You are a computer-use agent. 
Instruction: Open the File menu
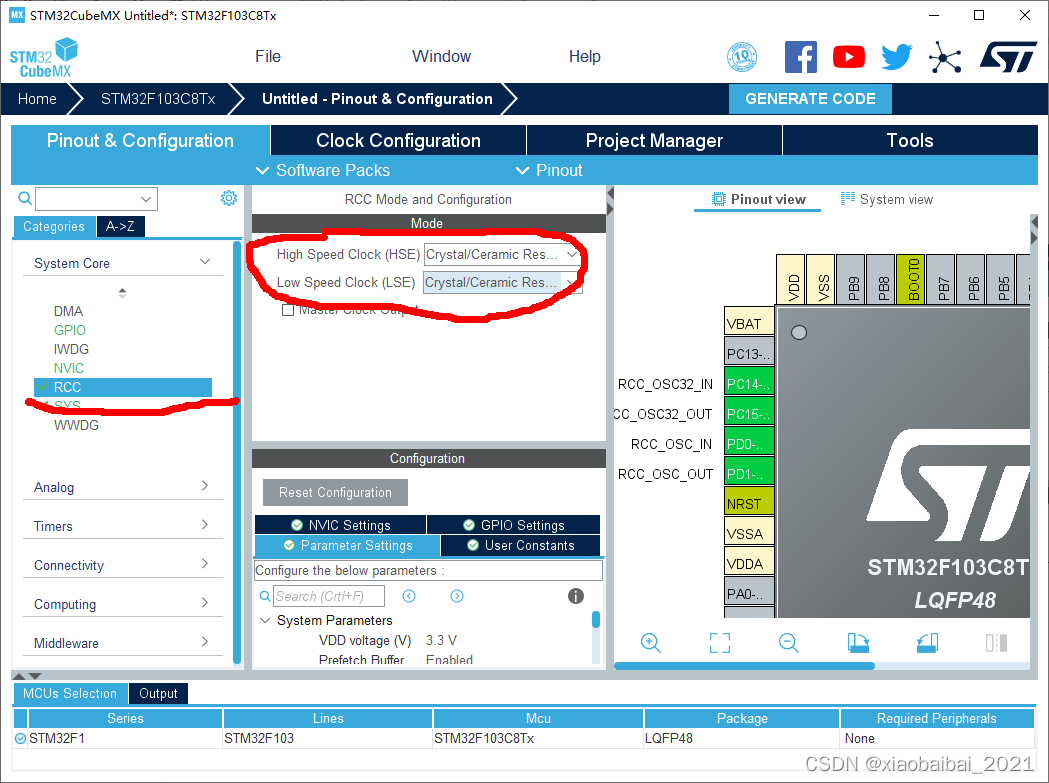click(x=268, y=56)
